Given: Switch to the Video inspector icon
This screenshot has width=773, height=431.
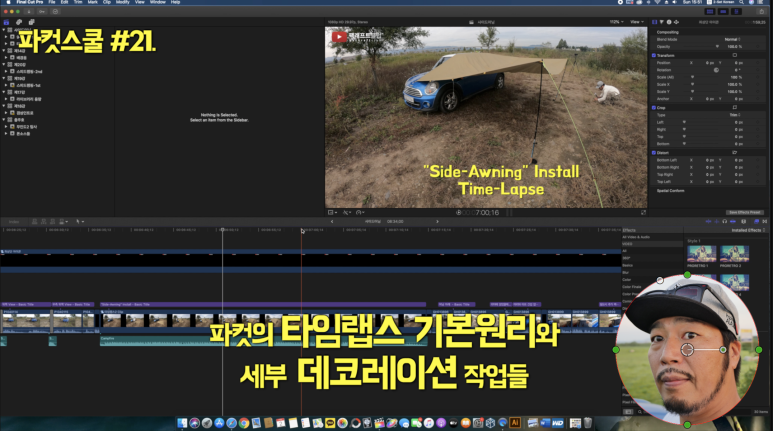Looking at the screenshot, I should [655, 22].
